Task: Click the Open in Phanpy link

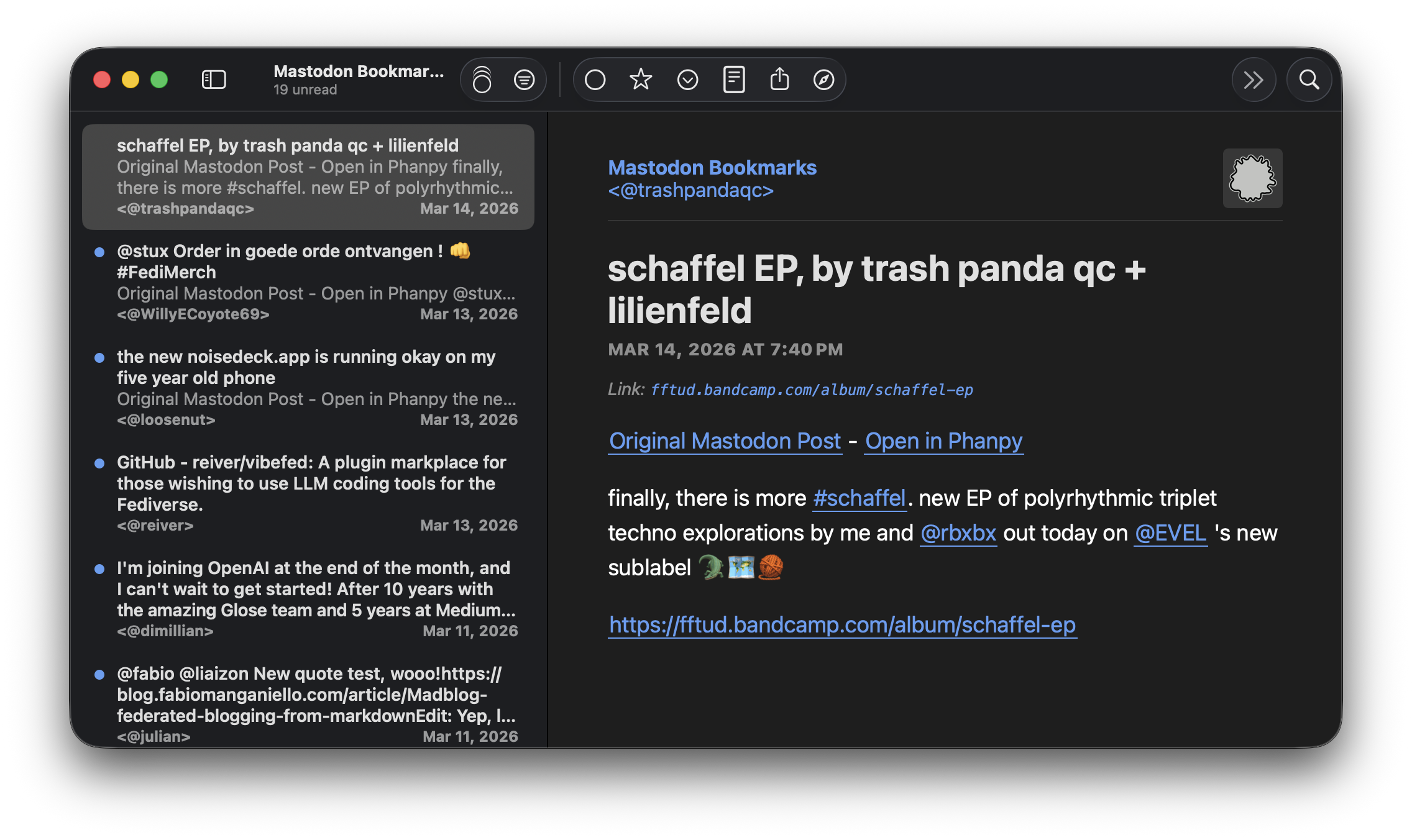Action: point(943,441)
